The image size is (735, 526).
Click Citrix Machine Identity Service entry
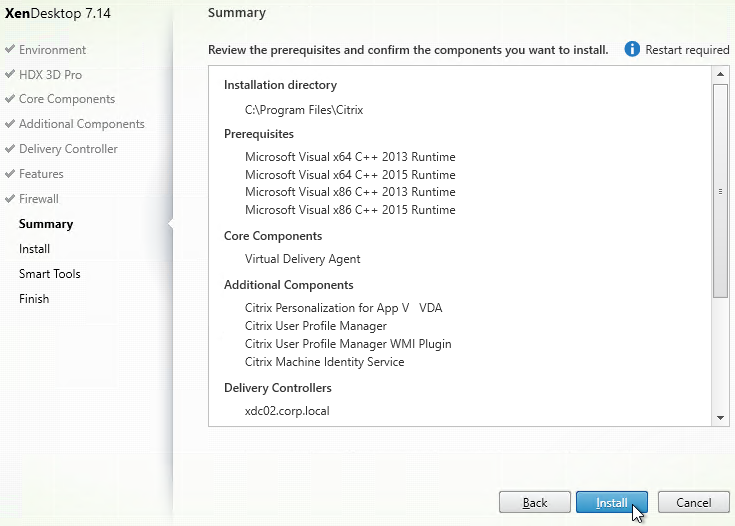[x=324, y=362]
